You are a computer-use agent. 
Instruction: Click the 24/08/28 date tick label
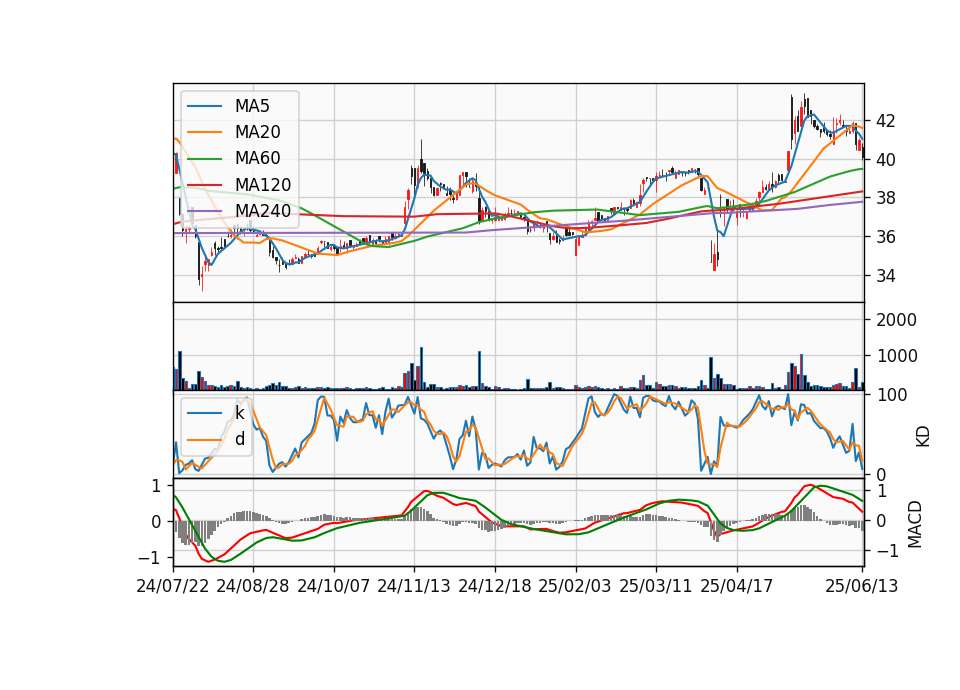point(253,586)
